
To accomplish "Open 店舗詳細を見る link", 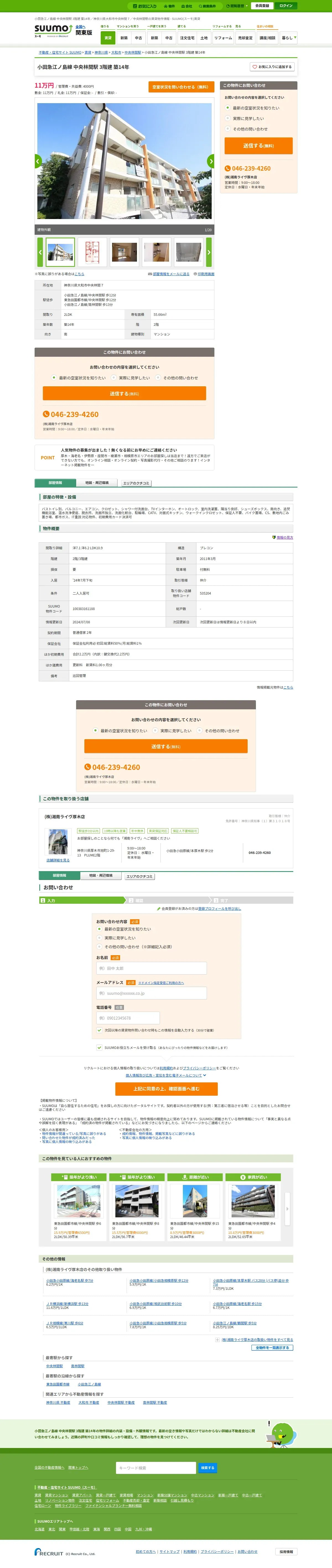I will [58, 860].
